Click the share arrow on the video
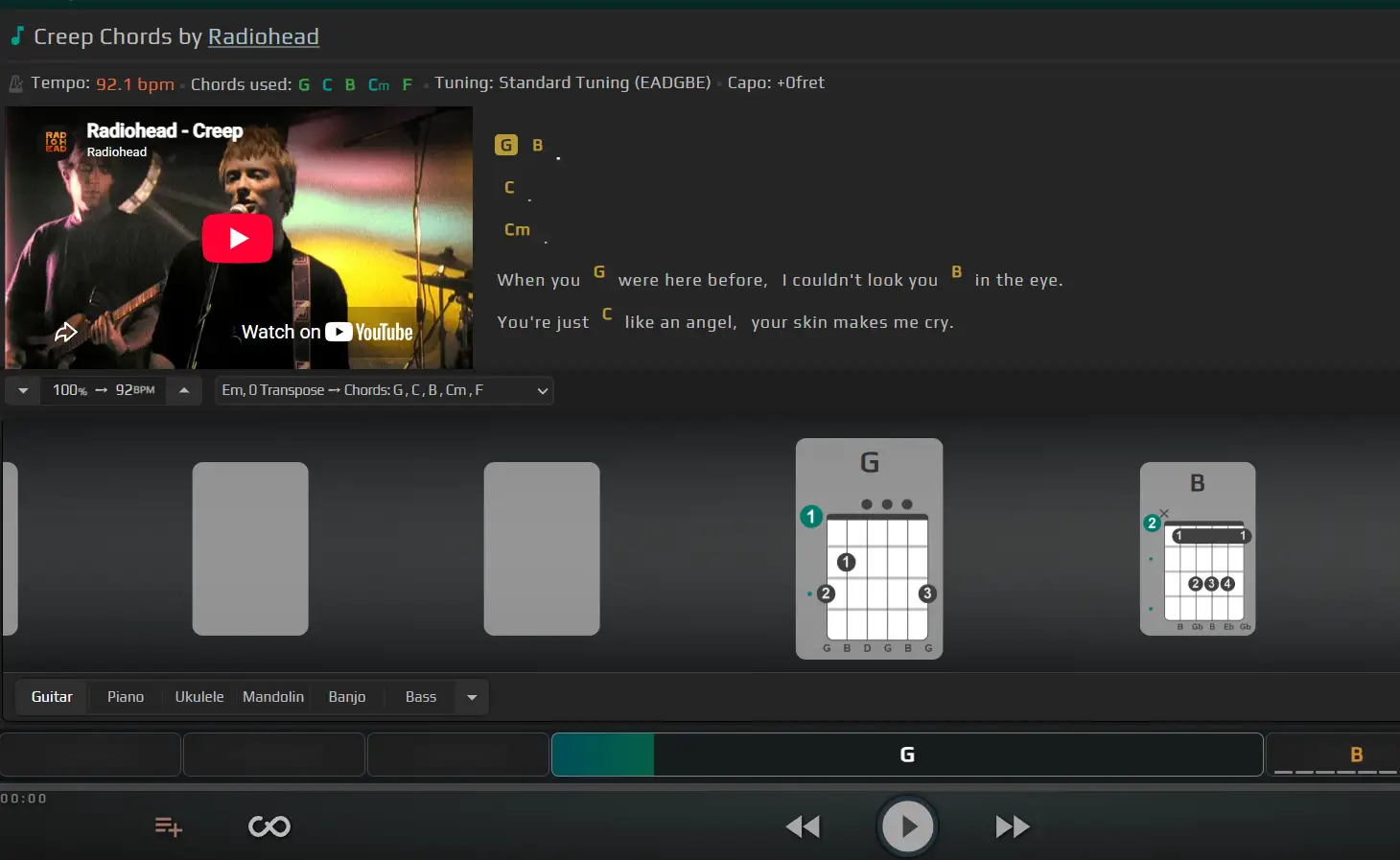 click(65, 333)
